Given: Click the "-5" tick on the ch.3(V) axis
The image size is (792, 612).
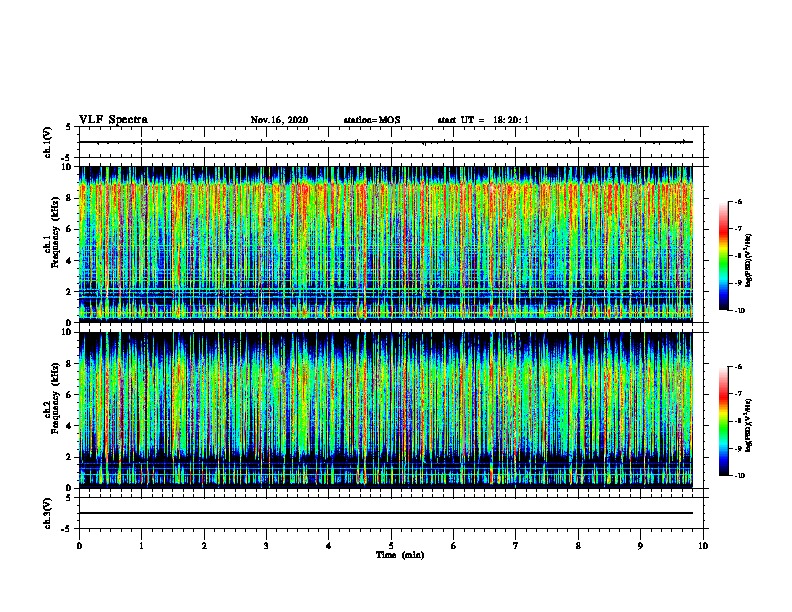Looking at the screenshot, I should pos(67,529).
